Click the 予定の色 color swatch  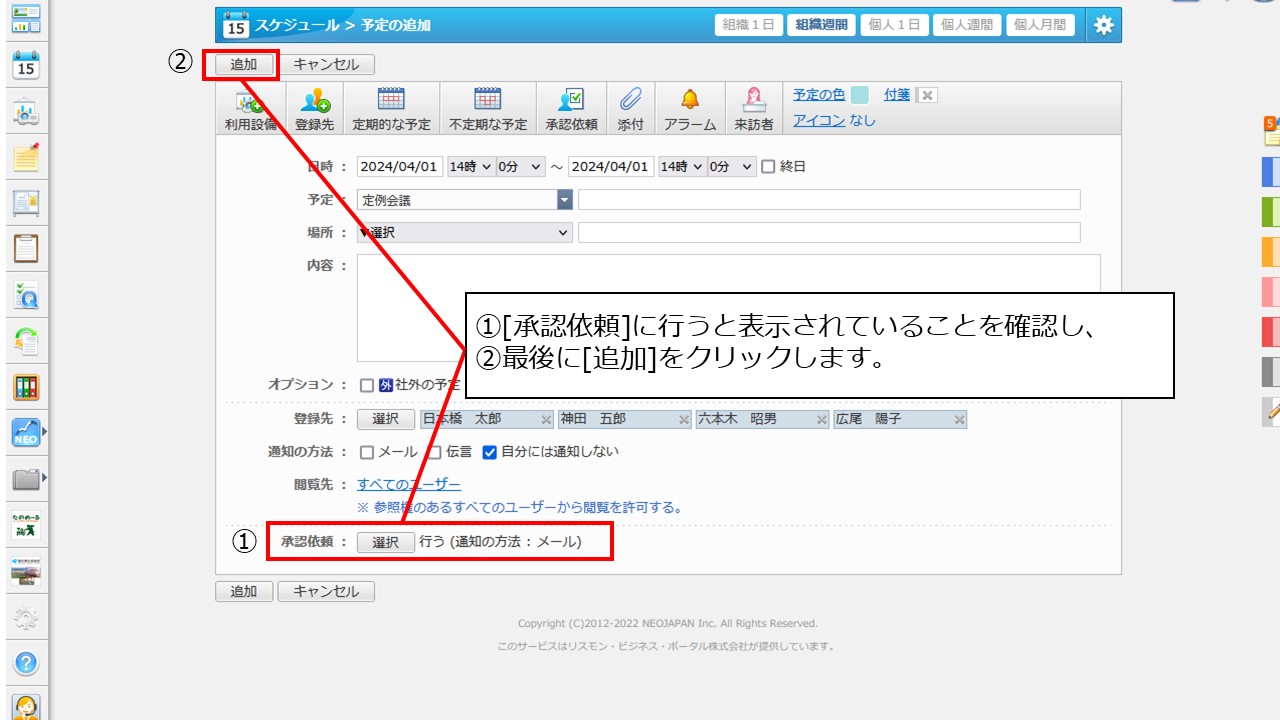pos(859,95)
